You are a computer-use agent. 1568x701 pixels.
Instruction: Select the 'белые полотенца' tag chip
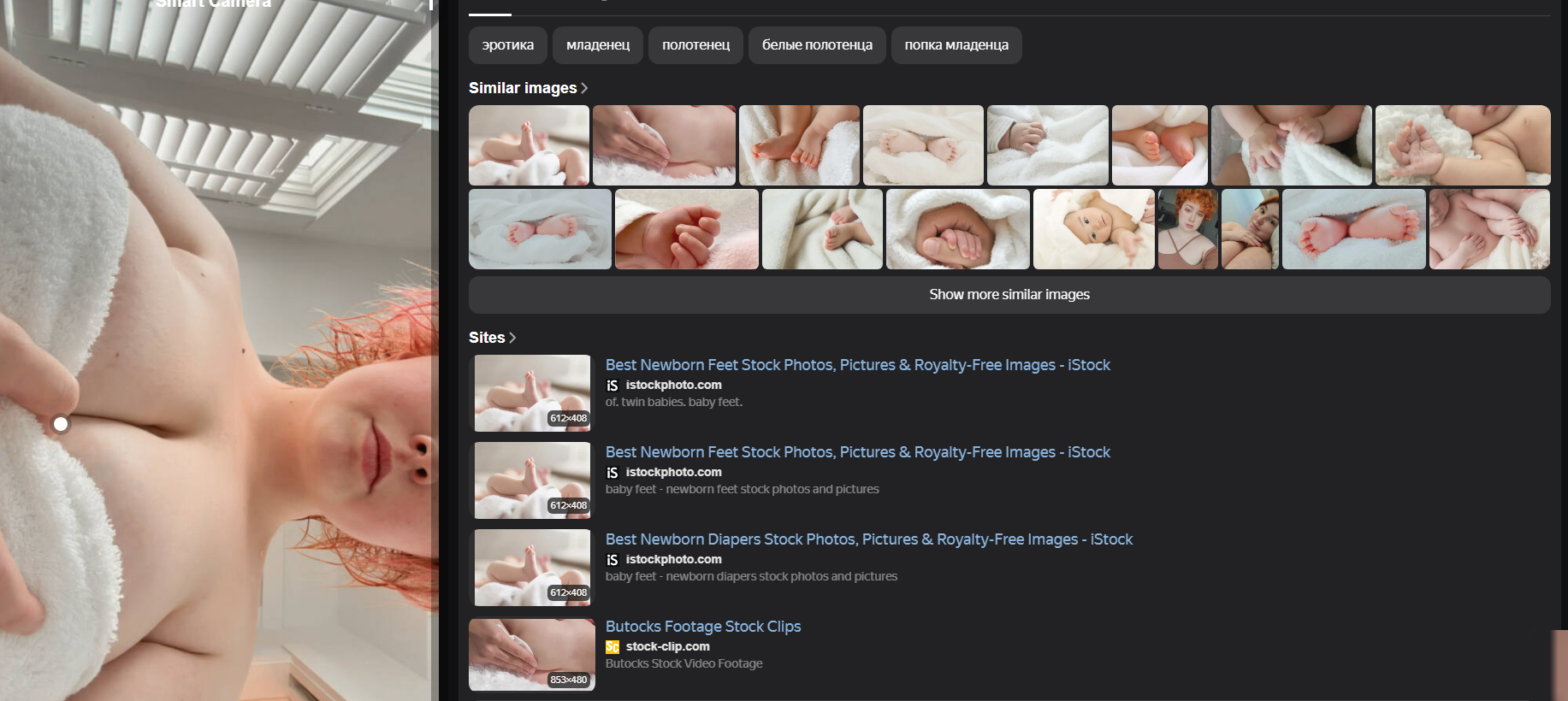click(817, 45)
